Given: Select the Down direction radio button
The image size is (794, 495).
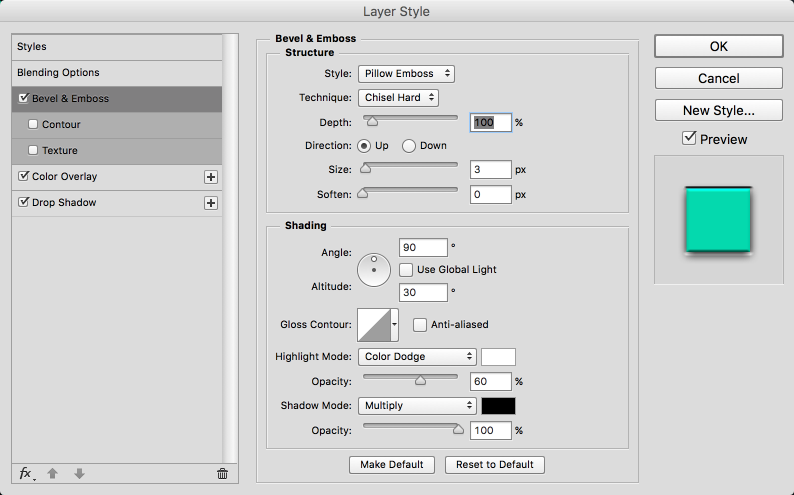Looking at the screenshot, I should [x=409, y=146].
